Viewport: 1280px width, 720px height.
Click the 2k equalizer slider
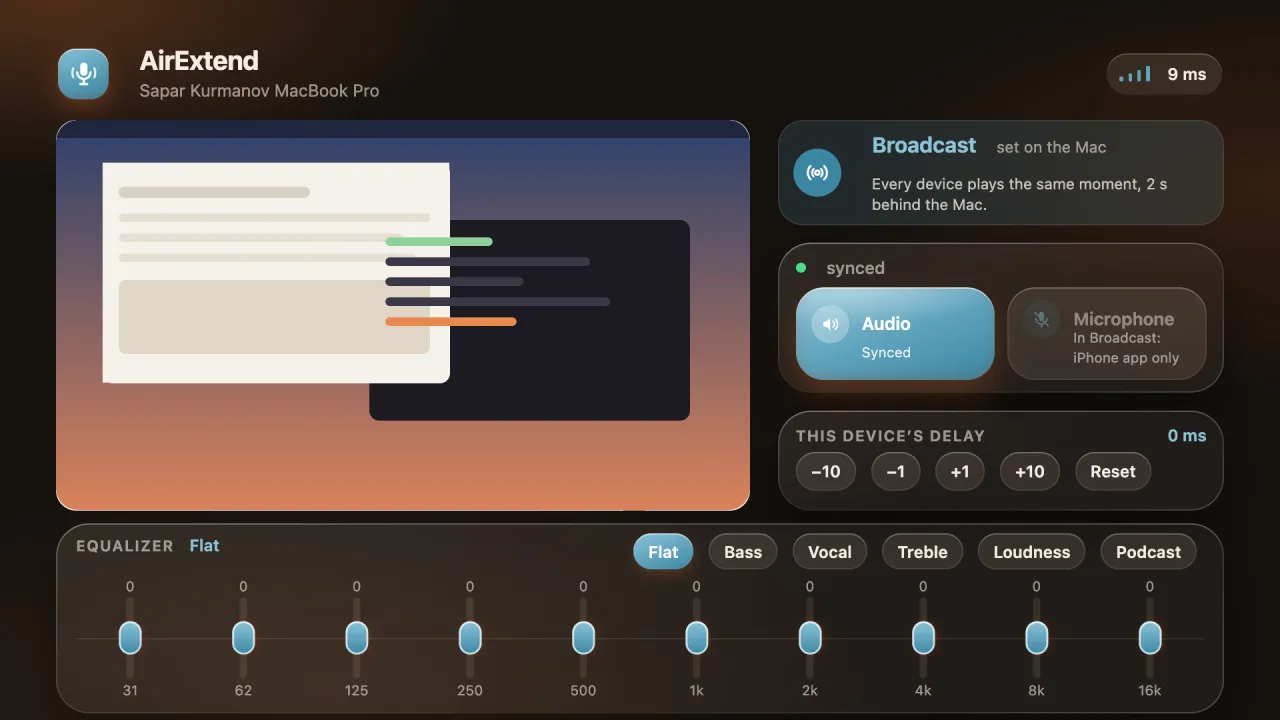(x=810, y=638)
